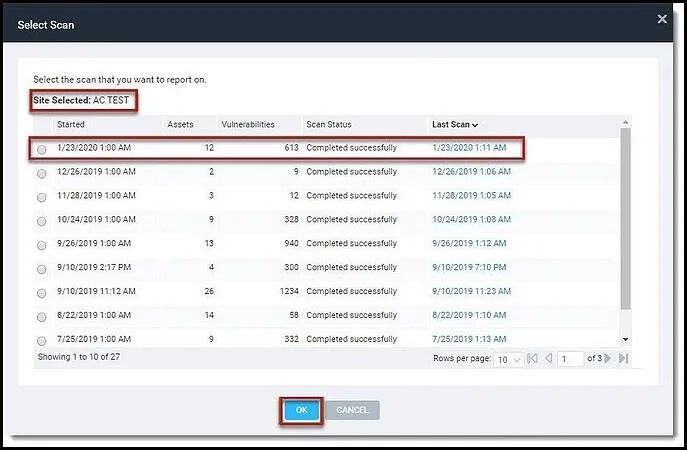The image size is (687, 450).
Task: Pick the 10/24/2019 scan radio button
Action: [x=42, y=221]
